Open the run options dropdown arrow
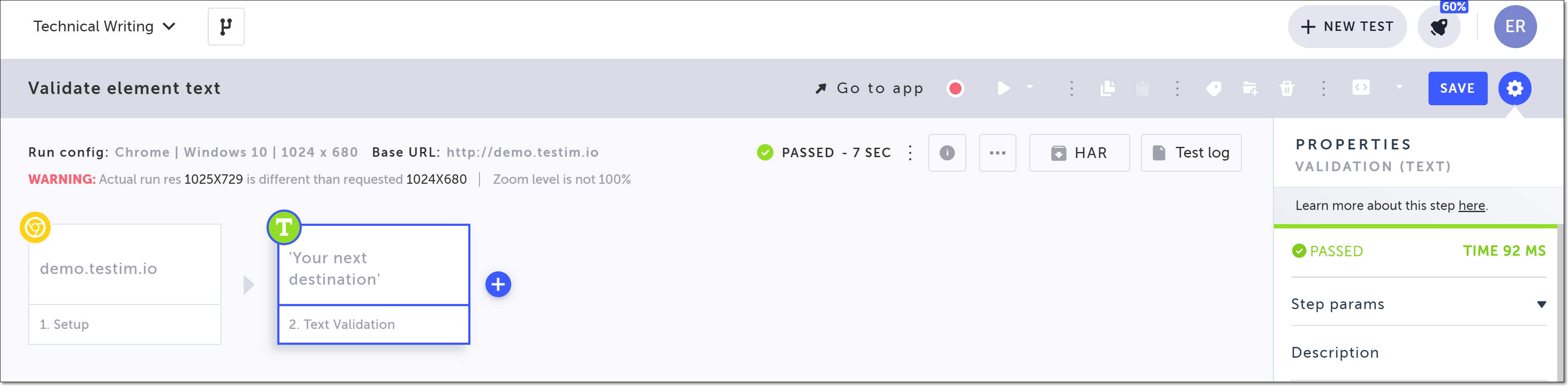Viewport: 1568px width, 386px height. click(x=1030, y=87)
